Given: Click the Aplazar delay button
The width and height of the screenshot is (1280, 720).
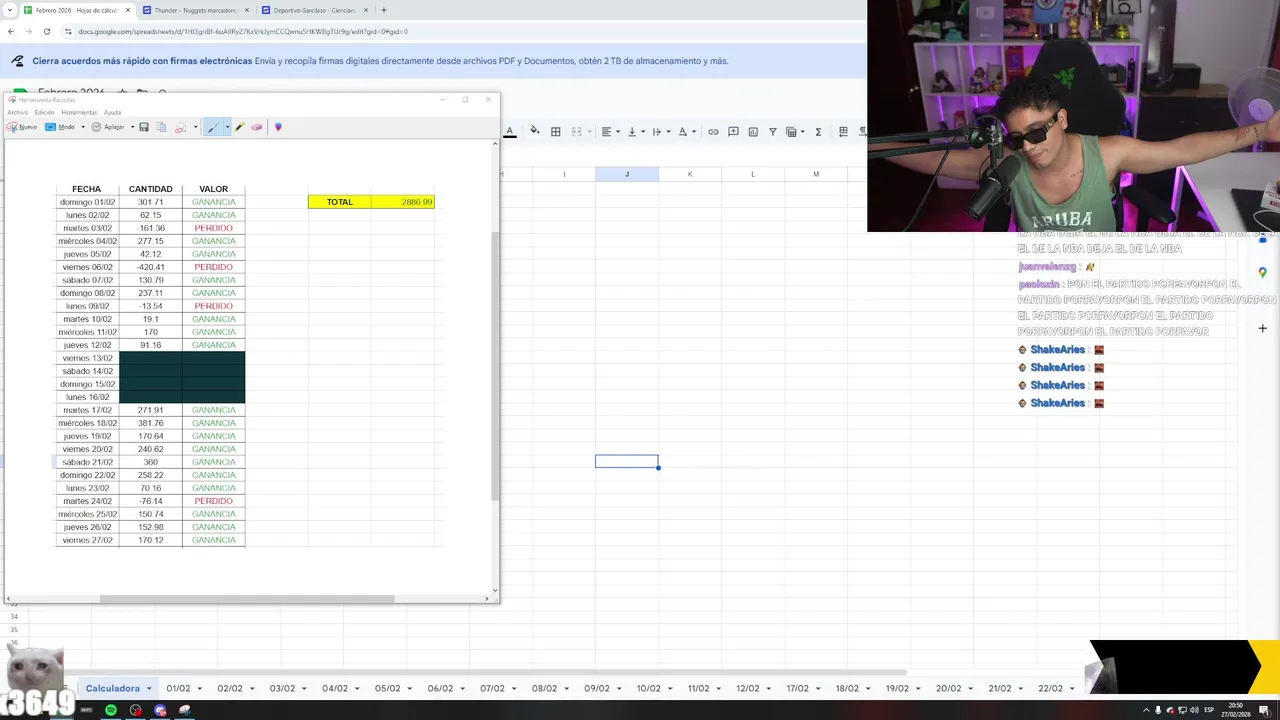Looking at the screenshot, I should [x=108, y=127].
